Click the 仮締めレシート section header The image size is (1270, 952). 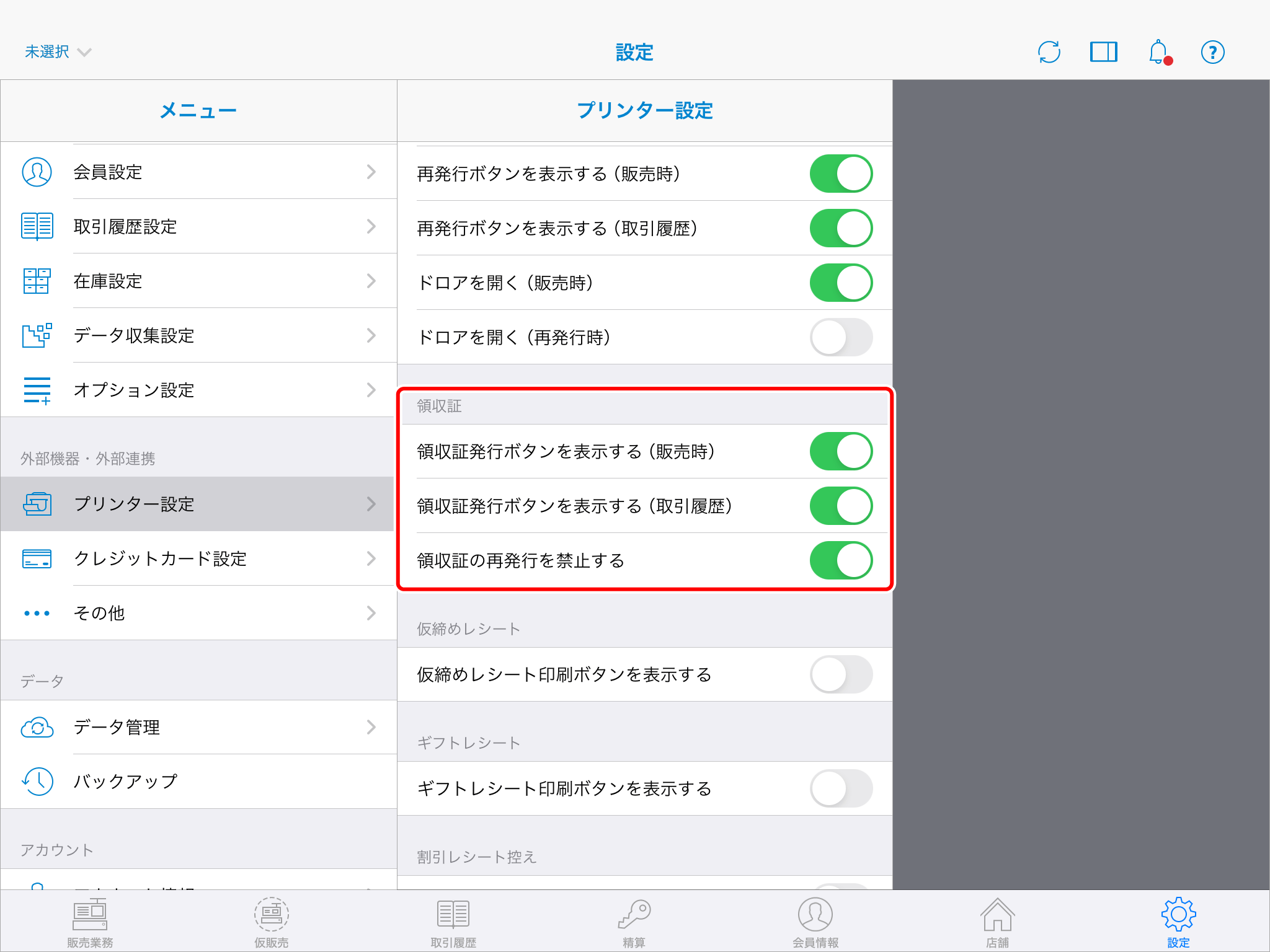468,629
